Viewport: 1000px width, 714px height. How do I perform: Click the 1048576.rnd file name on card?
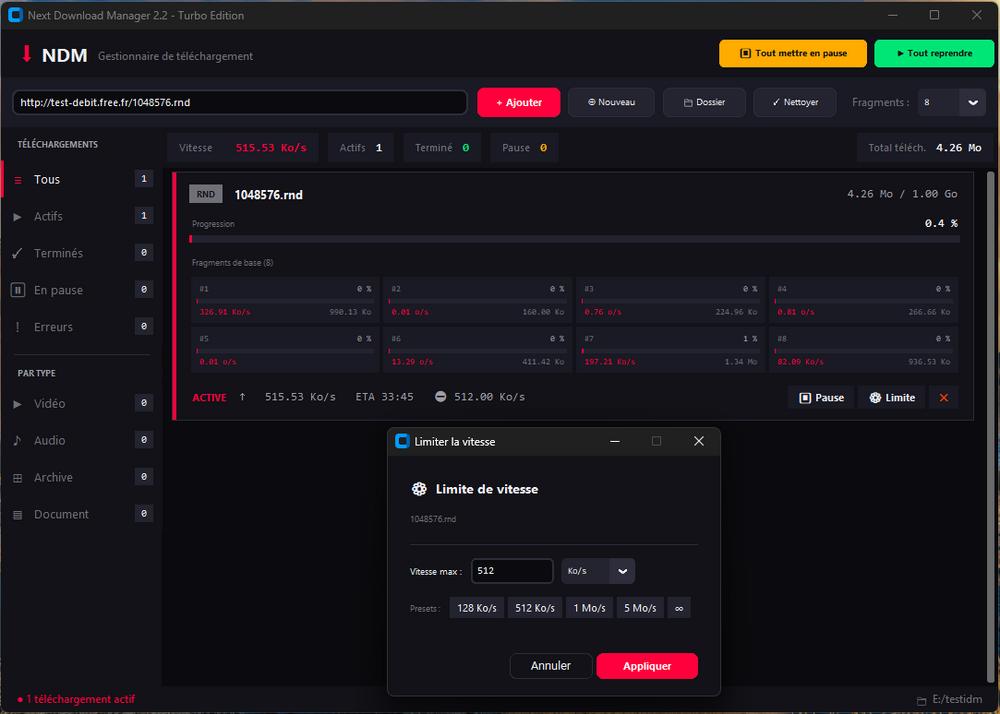pyautogui.click(x=268, y=195)
